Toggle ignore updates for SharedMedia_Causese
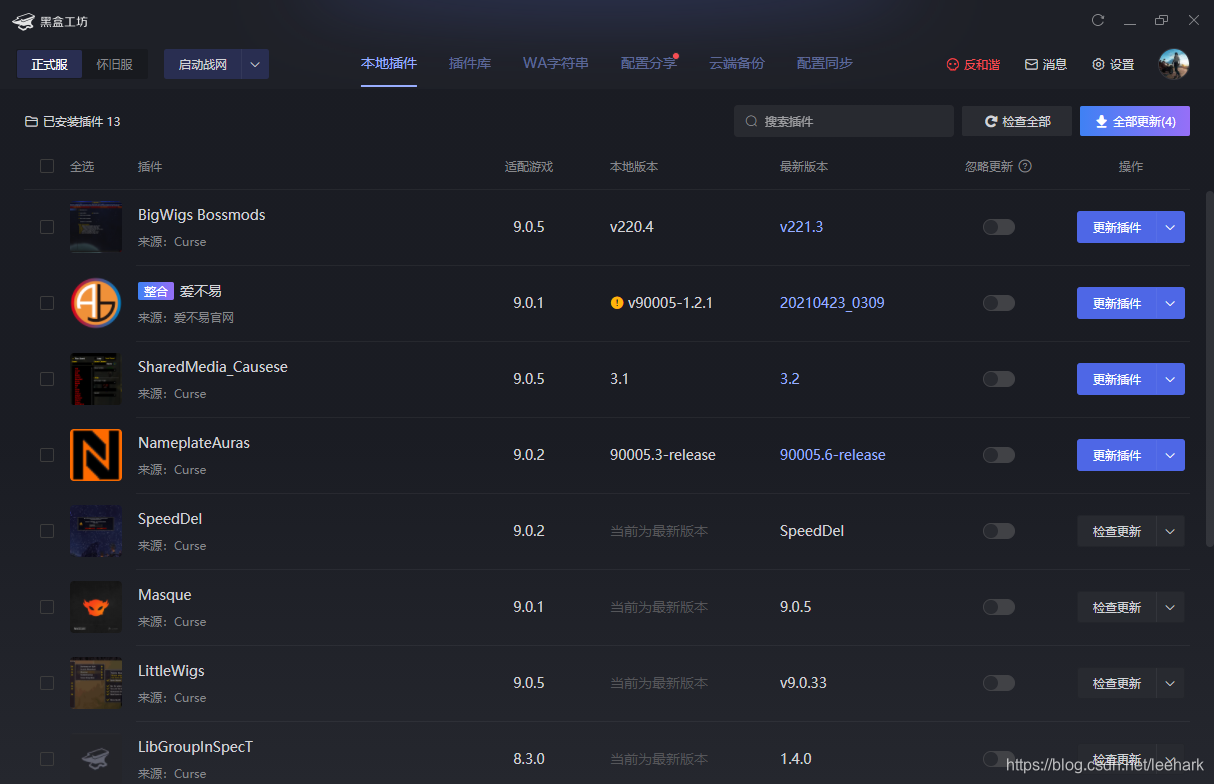 point(999,379)
